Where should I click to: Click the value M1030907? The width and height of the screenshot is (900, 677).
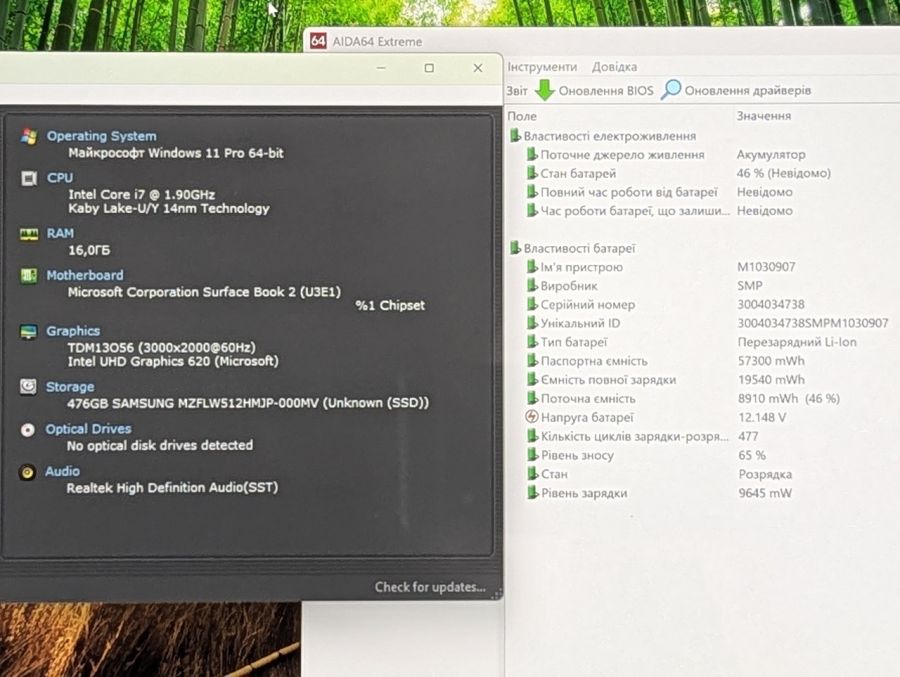click(766, 267)
